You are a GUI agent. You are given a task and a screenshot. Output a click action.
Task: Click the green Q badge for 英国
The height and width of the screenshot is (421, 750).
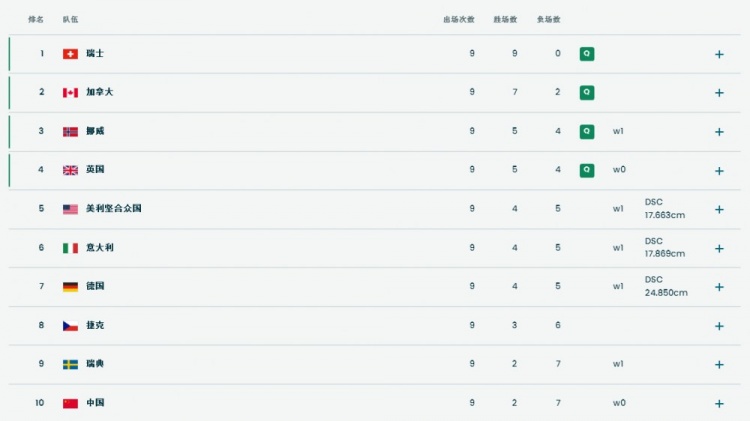587,170
